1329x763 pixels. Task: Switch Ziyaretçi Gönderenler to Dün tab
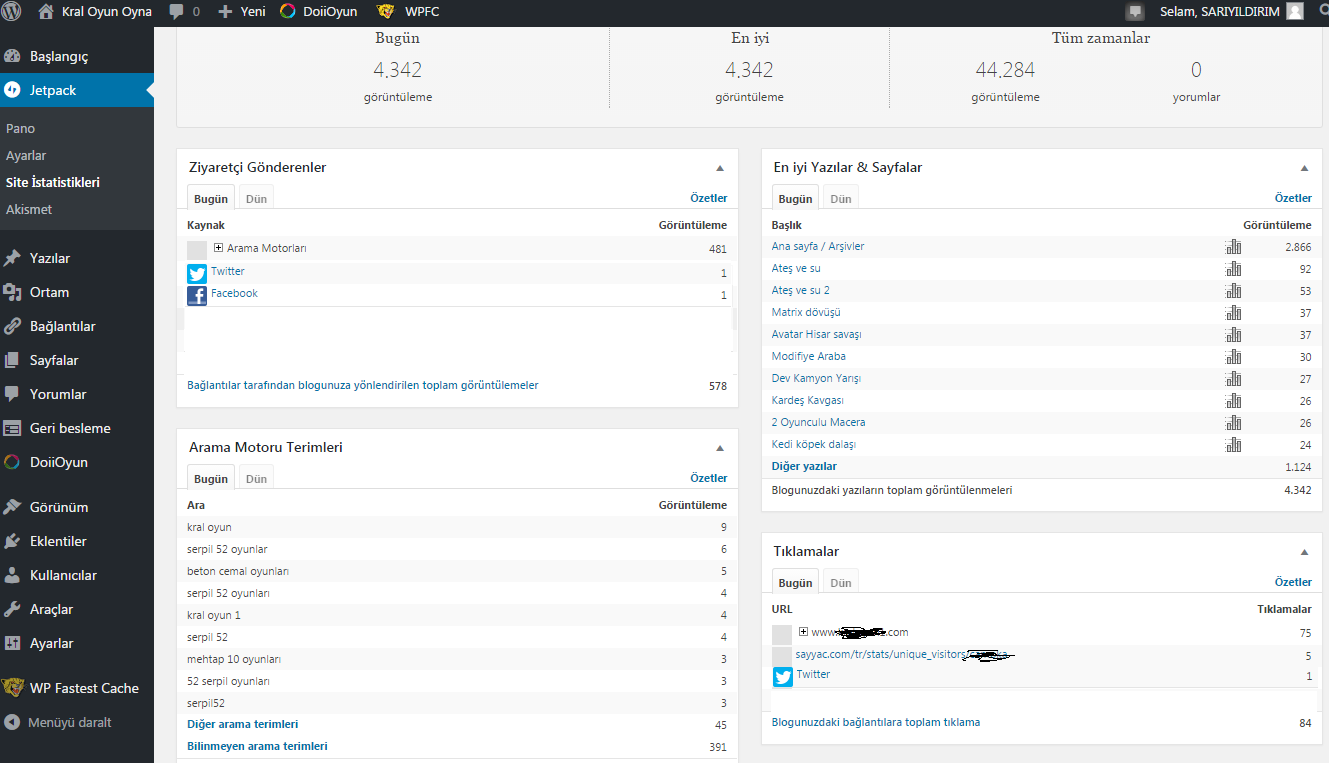coord(256,198)
